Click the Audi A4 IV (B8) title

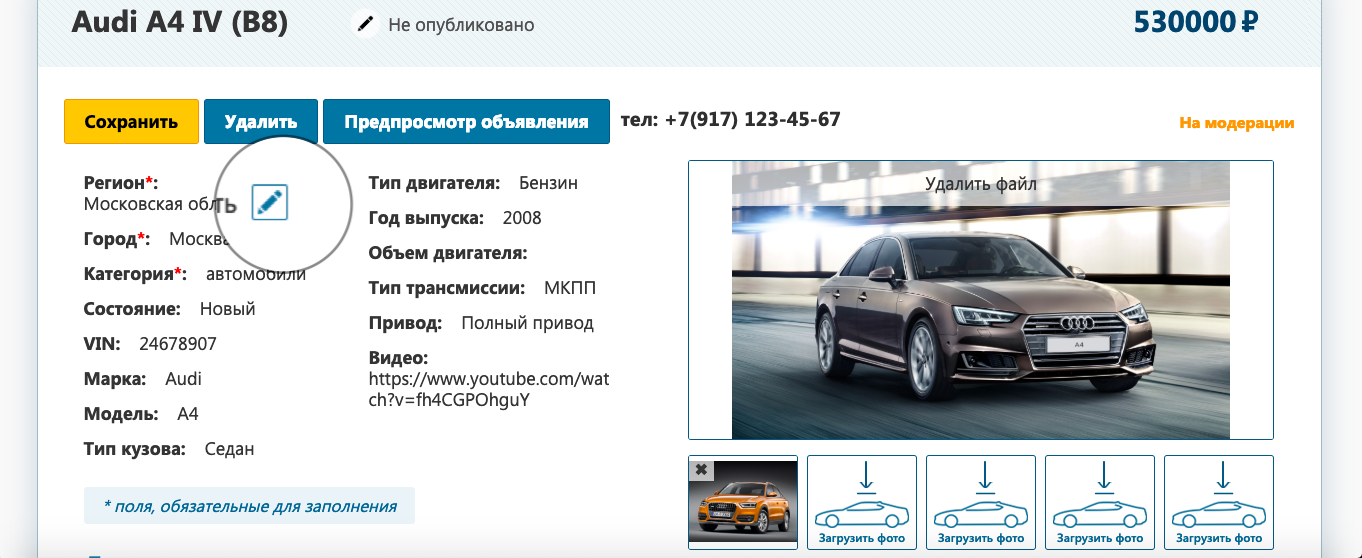point(180,22)
